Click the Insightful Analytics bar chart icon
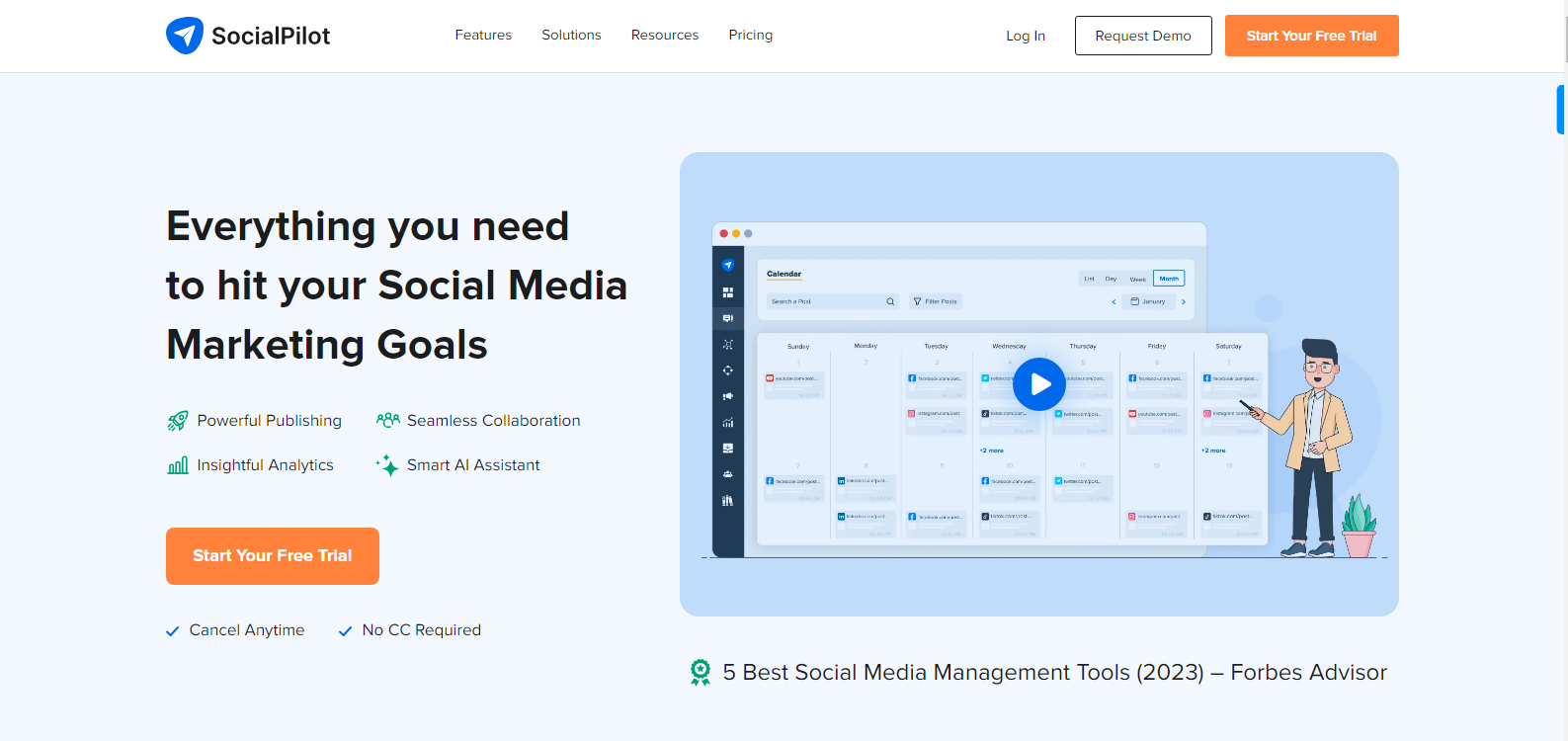The width and height of the screenshot is (1568, 741). tap(178, 465)
